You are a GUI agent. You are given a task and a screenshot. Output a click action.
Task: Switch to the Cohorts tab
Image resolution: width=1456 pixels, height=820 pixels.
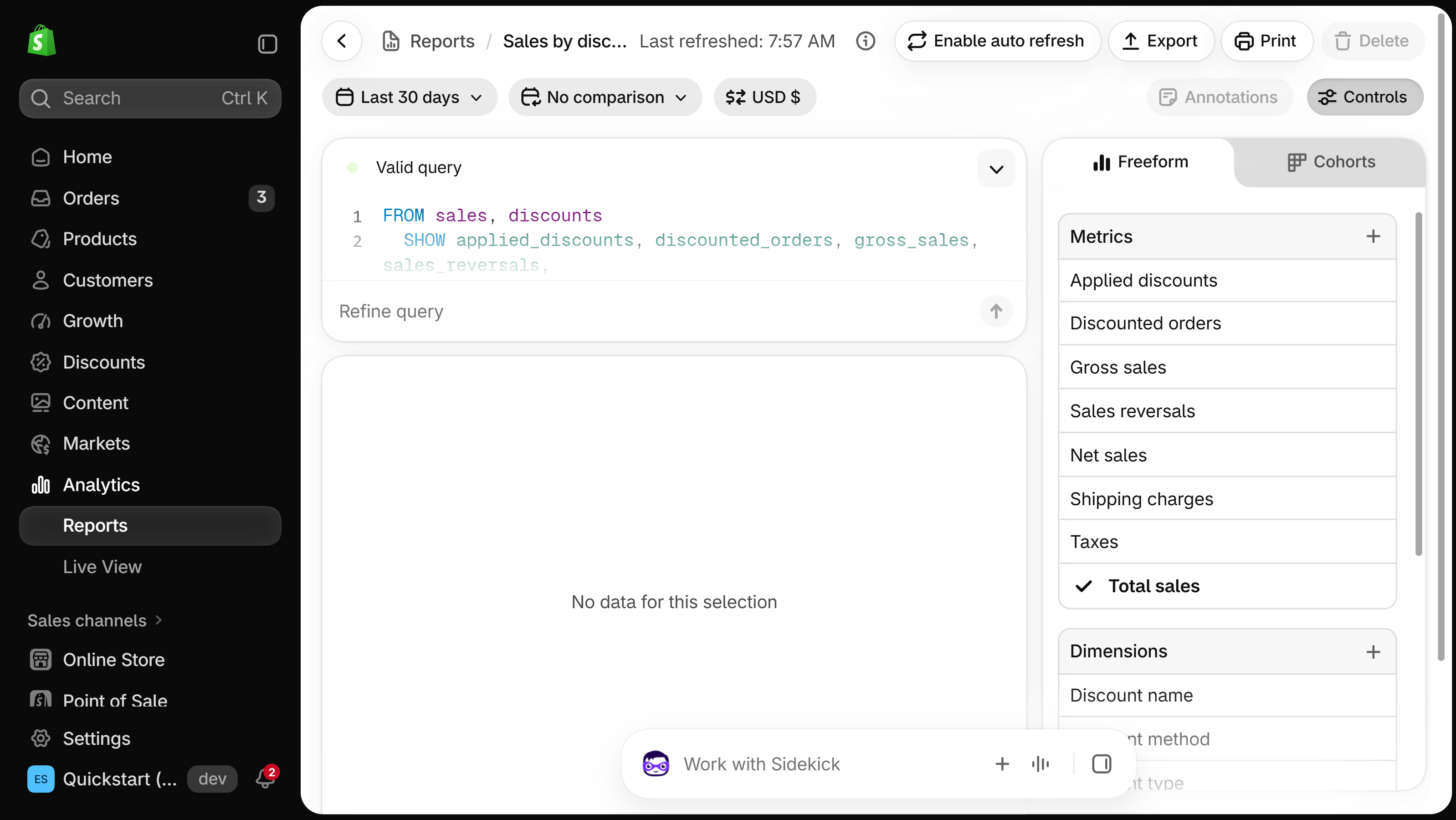pyautogui.click(x=1331, y=162)
